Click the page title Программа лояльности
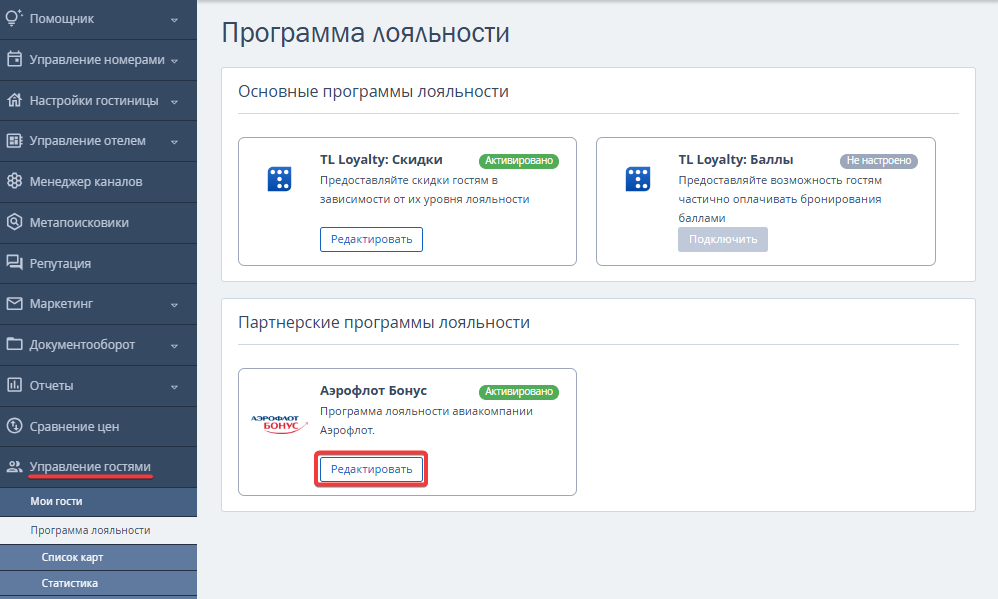The image size is (998, 599). point(365,33)
